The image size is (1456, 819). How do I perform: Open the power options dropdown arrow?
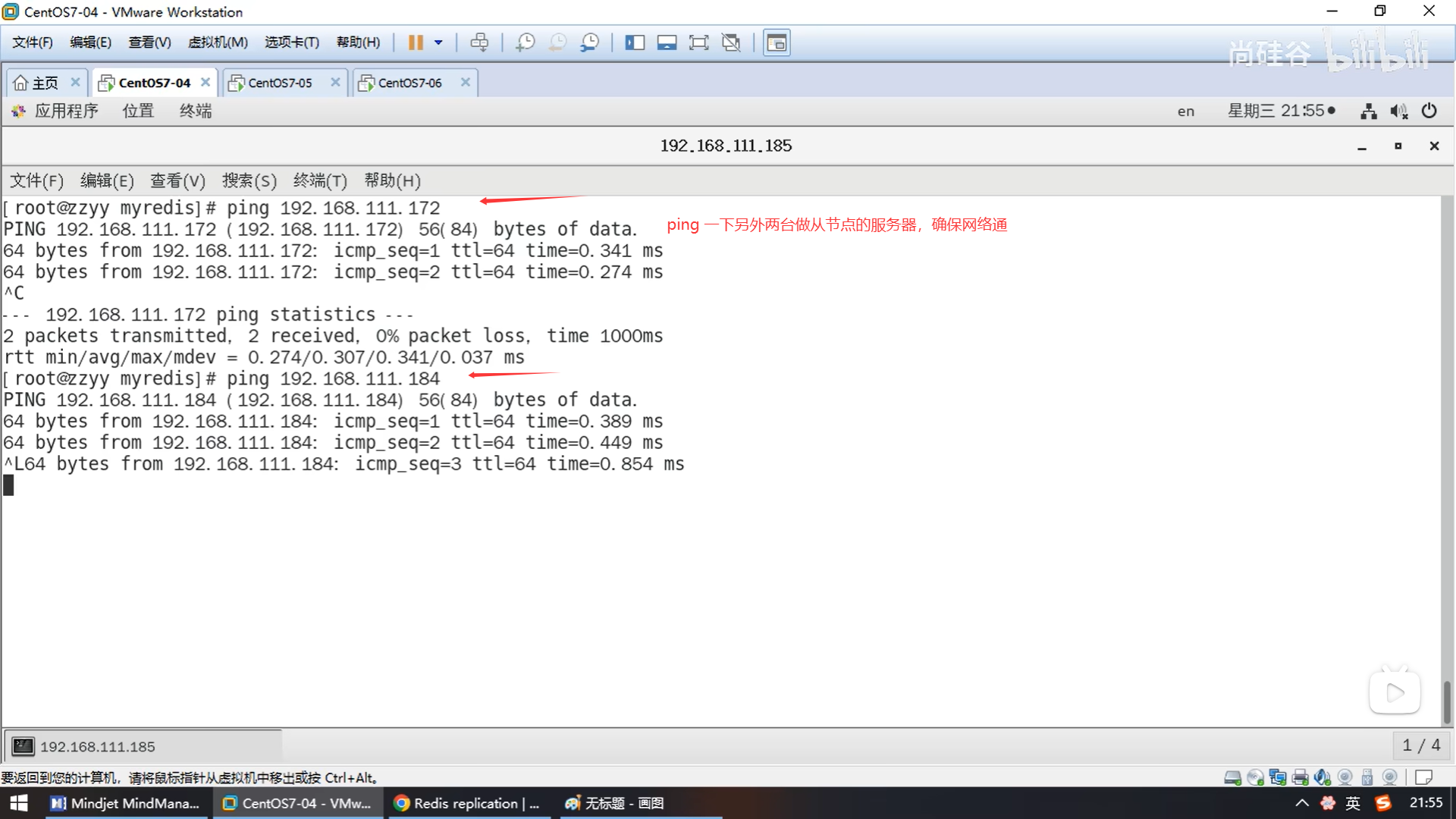[438, 42]
